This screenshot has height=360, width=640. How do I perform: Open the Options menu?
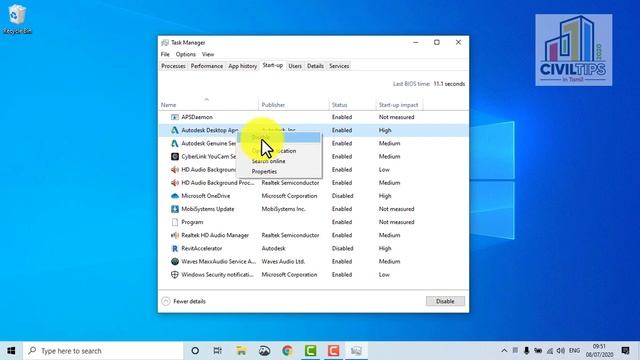186,54
